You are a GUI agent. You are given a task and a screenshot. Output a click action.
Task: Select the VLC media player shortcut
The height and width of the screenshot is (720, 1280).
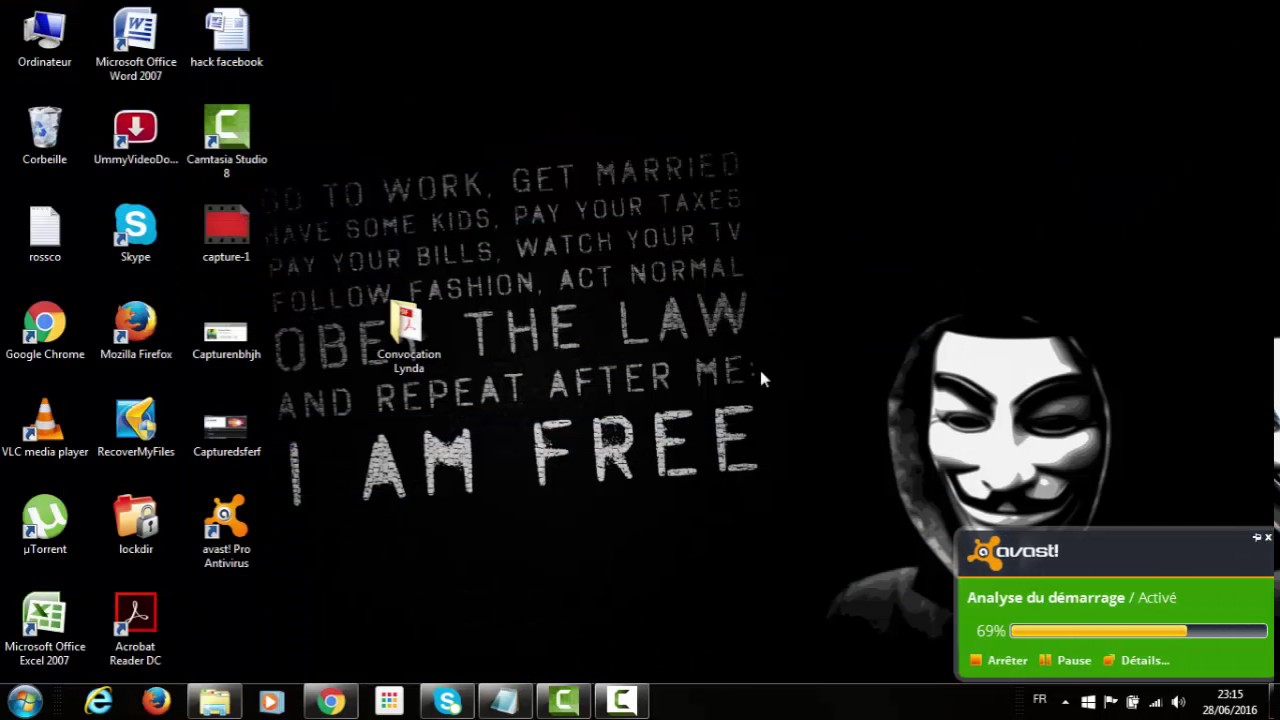tap(45, 429)
